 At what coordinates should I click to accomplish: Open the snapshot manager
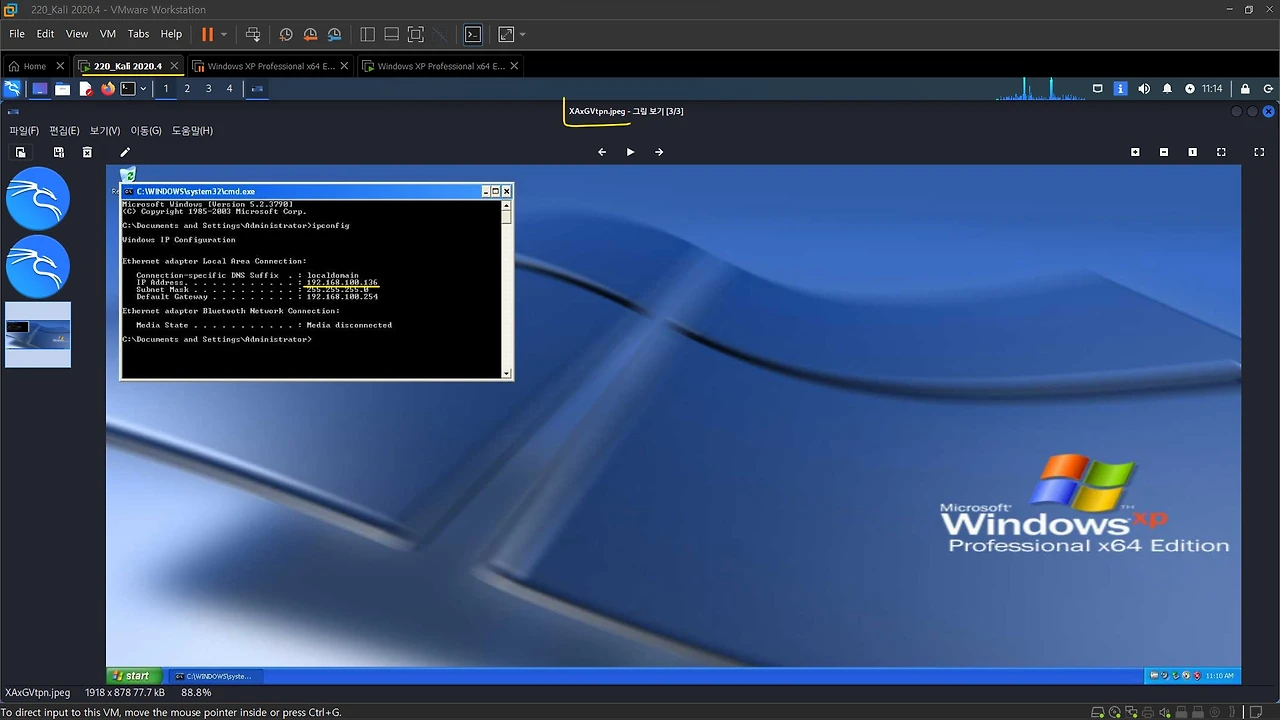(x=334, y=34)
